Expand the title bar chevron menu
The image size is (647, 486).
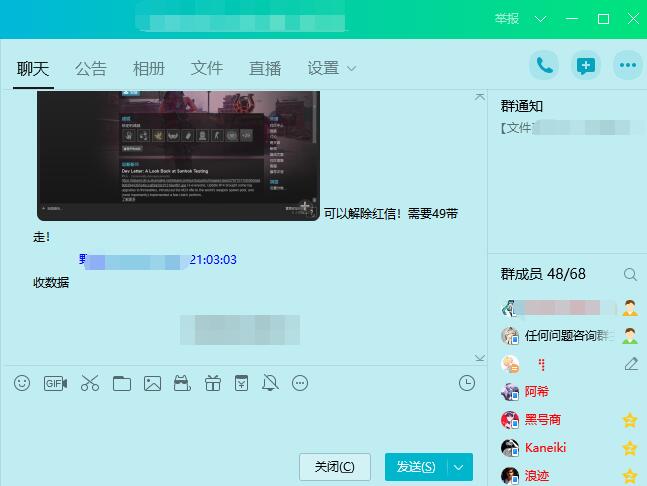541,19
